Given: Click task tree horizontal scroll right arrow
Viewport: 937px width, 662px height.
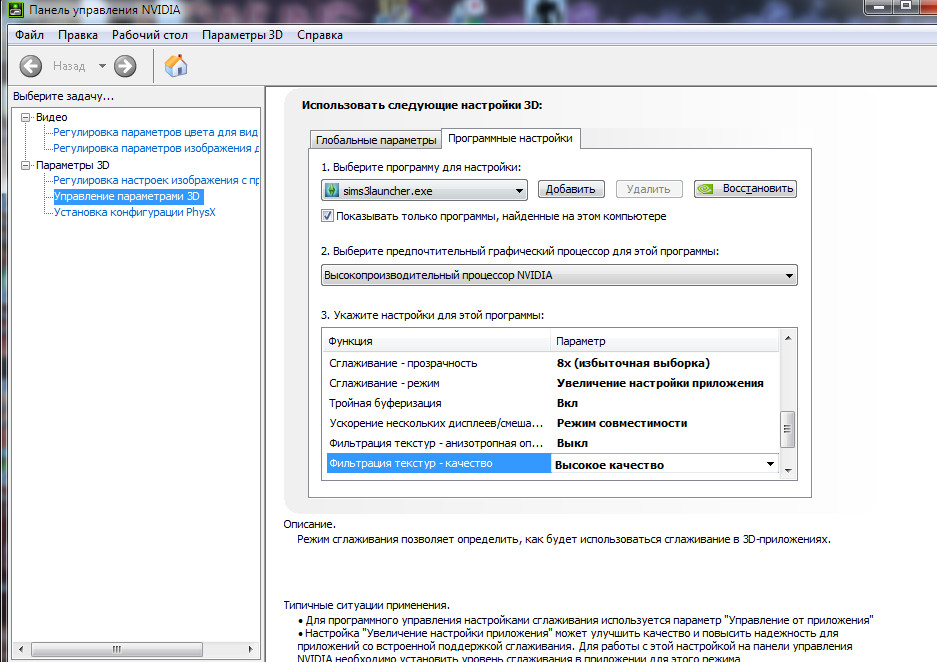Looking at the screenshot, I should 250,649.
